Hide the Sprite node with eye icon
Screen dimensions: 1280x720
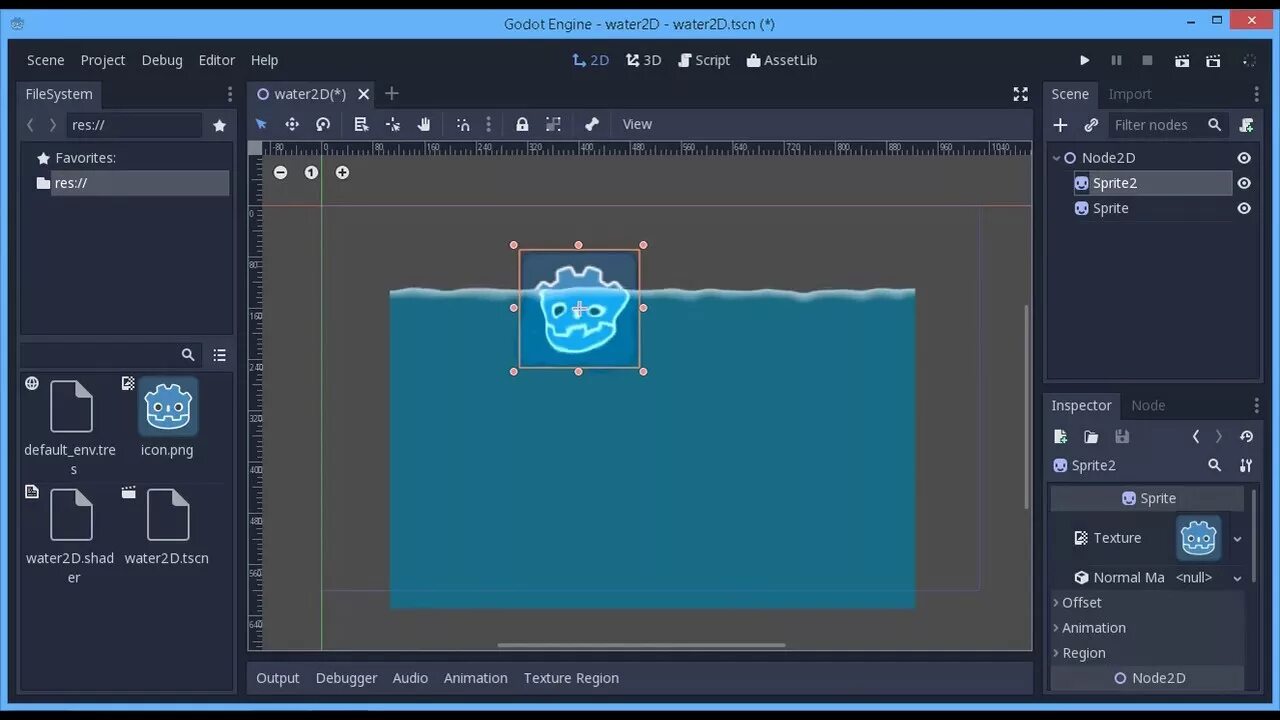pyautogui.click(x=1244, y=208)
